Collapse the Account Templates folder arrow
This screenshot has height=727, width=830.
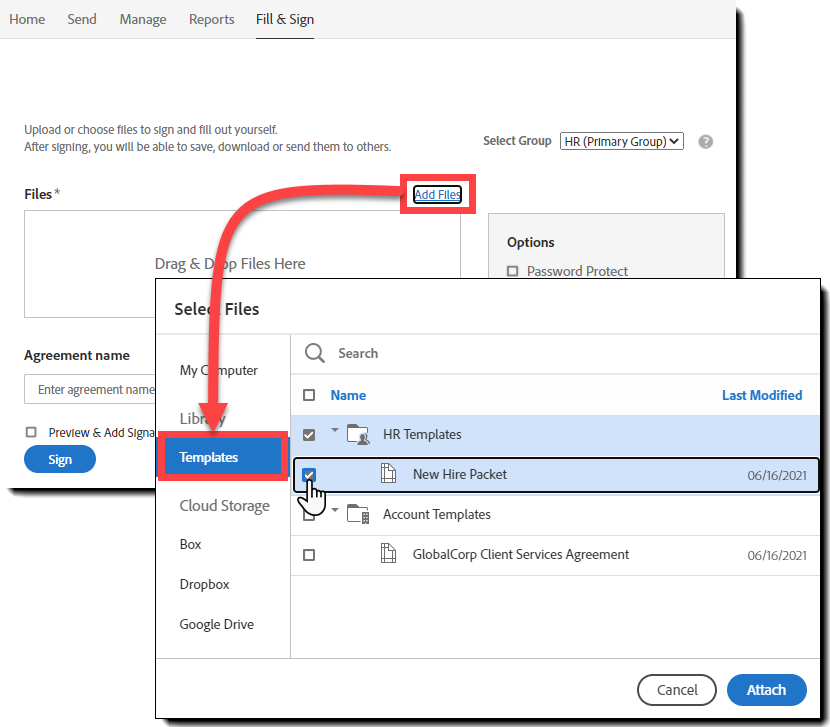(335, 509)
